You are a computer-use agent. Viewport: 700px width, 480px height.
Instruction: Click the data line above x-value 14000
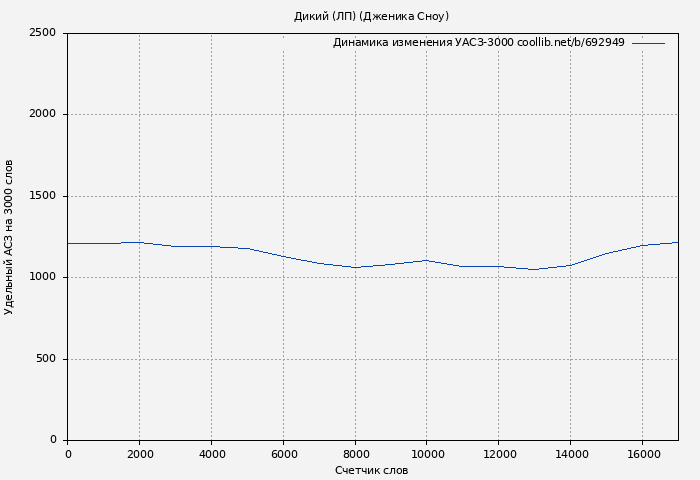pos(570,265)
